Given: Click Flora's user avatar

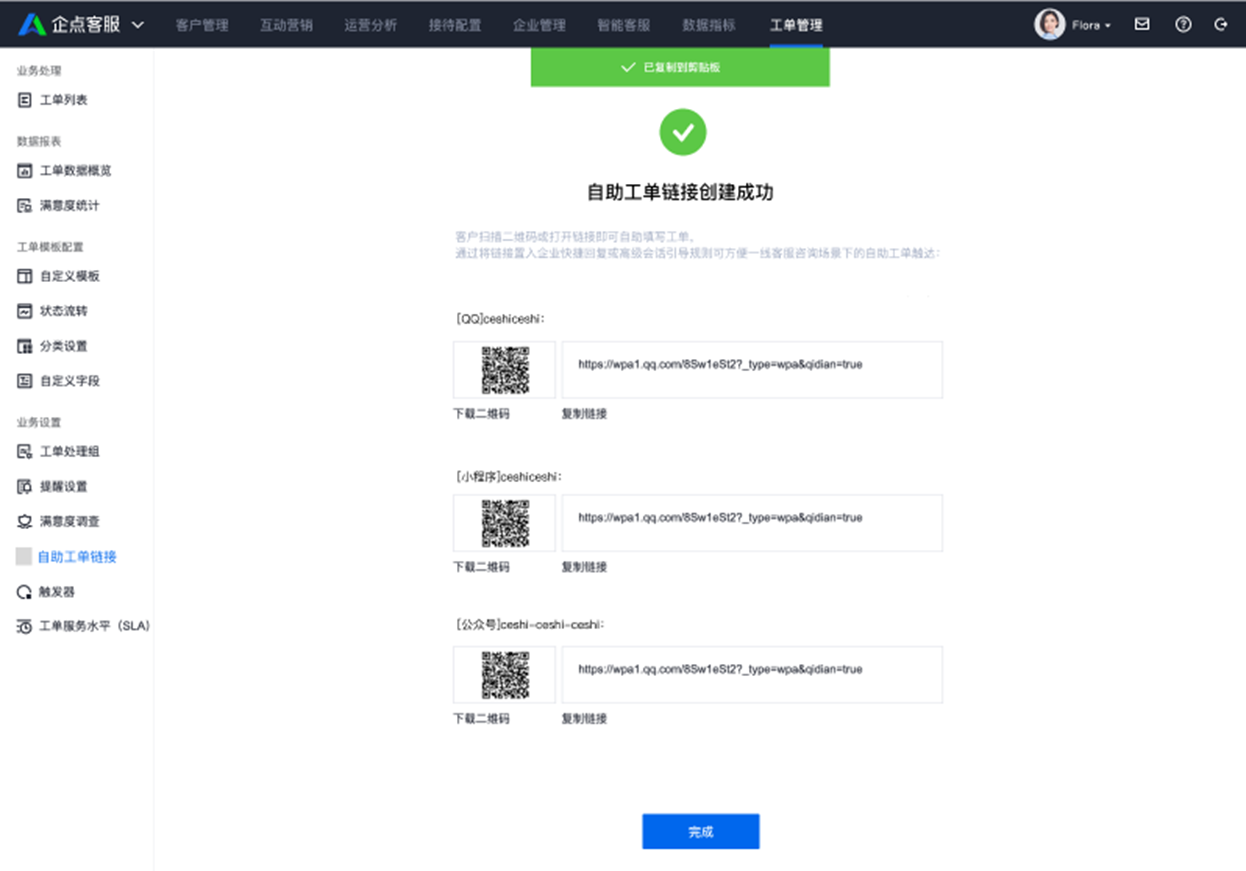Looking at the screenshot, I should coord(1049,25).
